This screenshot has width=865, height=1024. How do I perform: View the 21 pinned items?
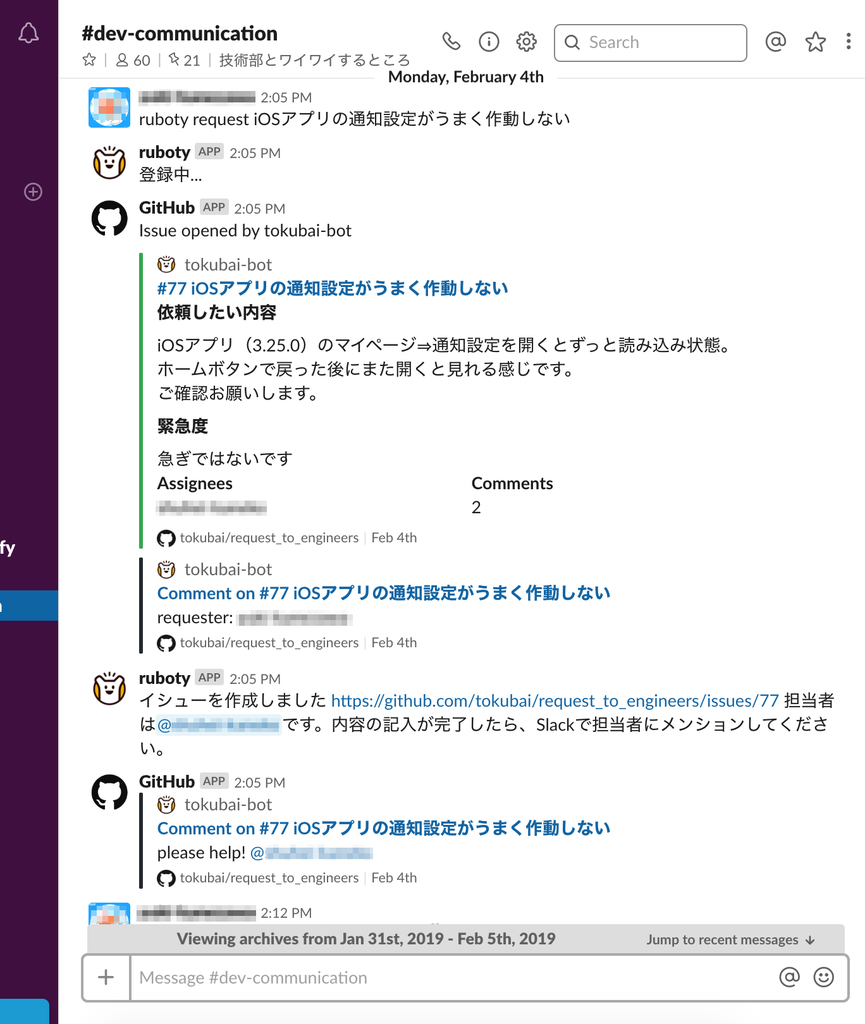click(184, 61)
